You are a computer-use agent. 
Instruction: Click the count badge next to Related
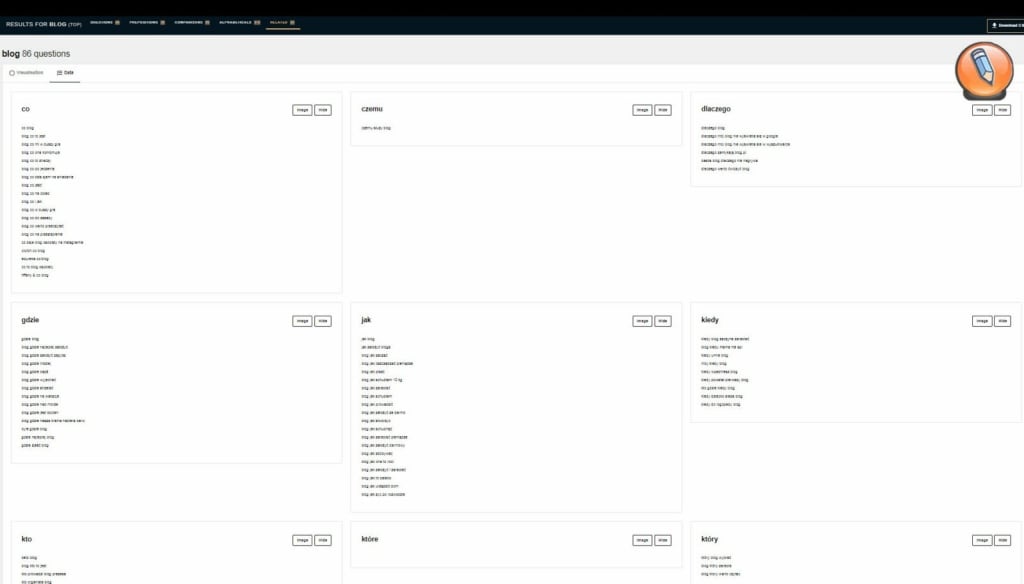[291, 23]
